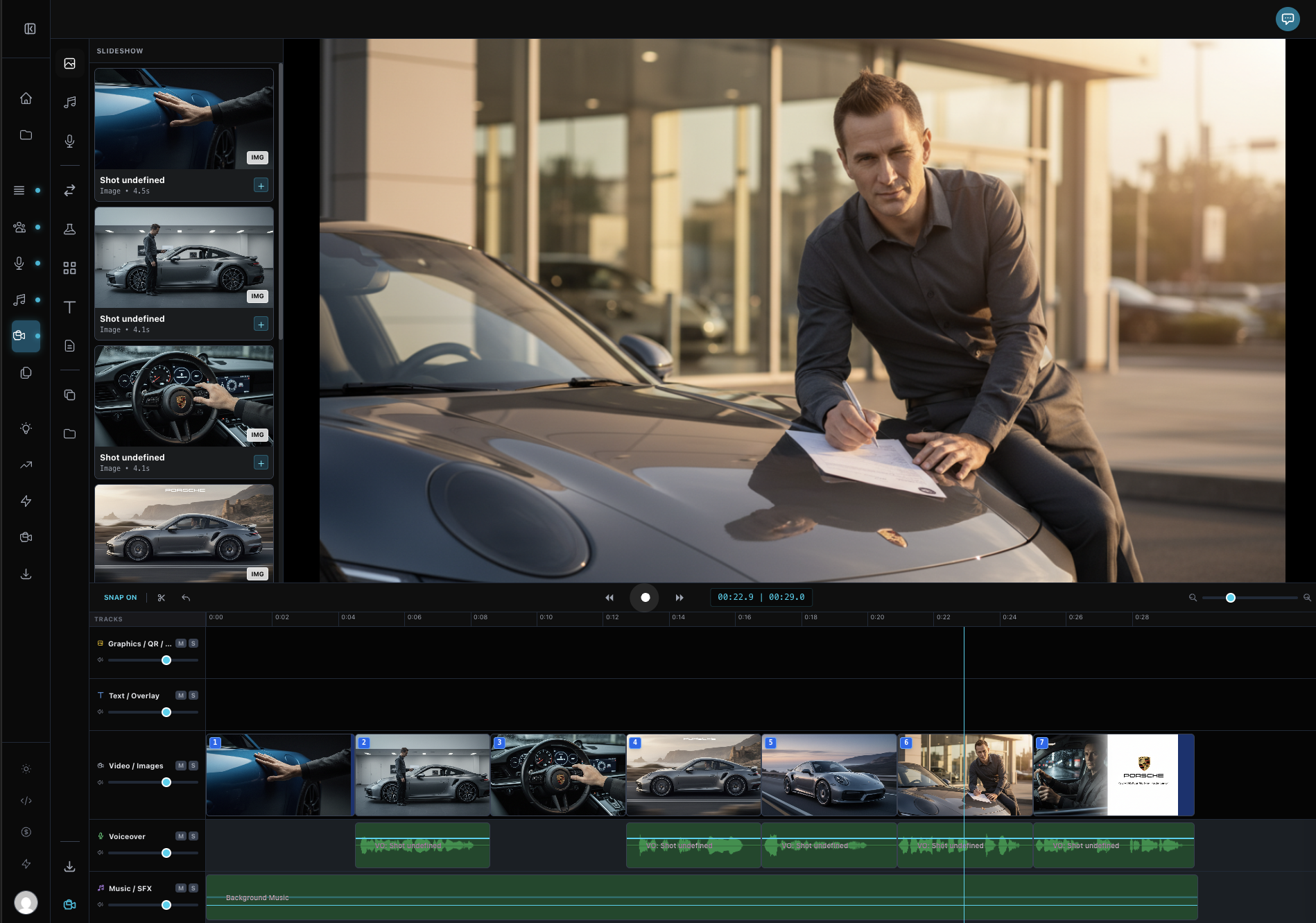The image size is (1316, 923).
Task: Adjust the timeline zoom slider handle
Action: coord(1231,598)
